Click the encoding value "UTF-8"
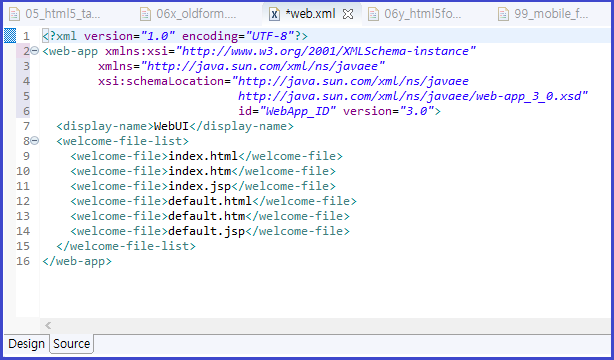 269,36
